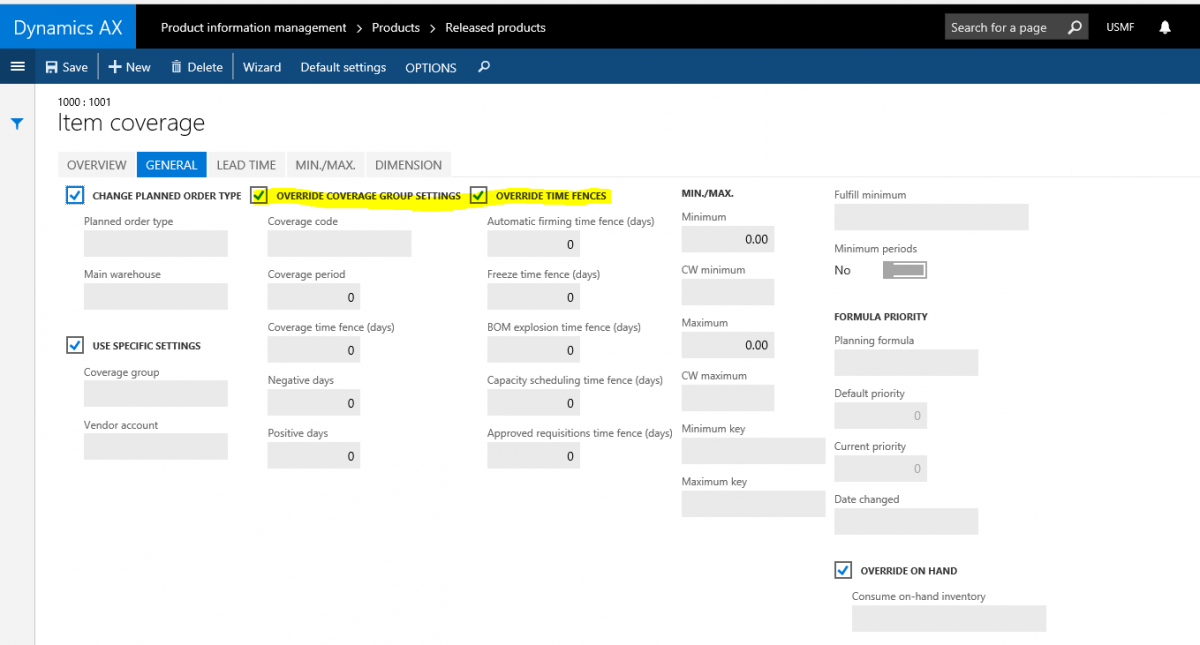
Task: Click Default settings button
Action: 343,67
